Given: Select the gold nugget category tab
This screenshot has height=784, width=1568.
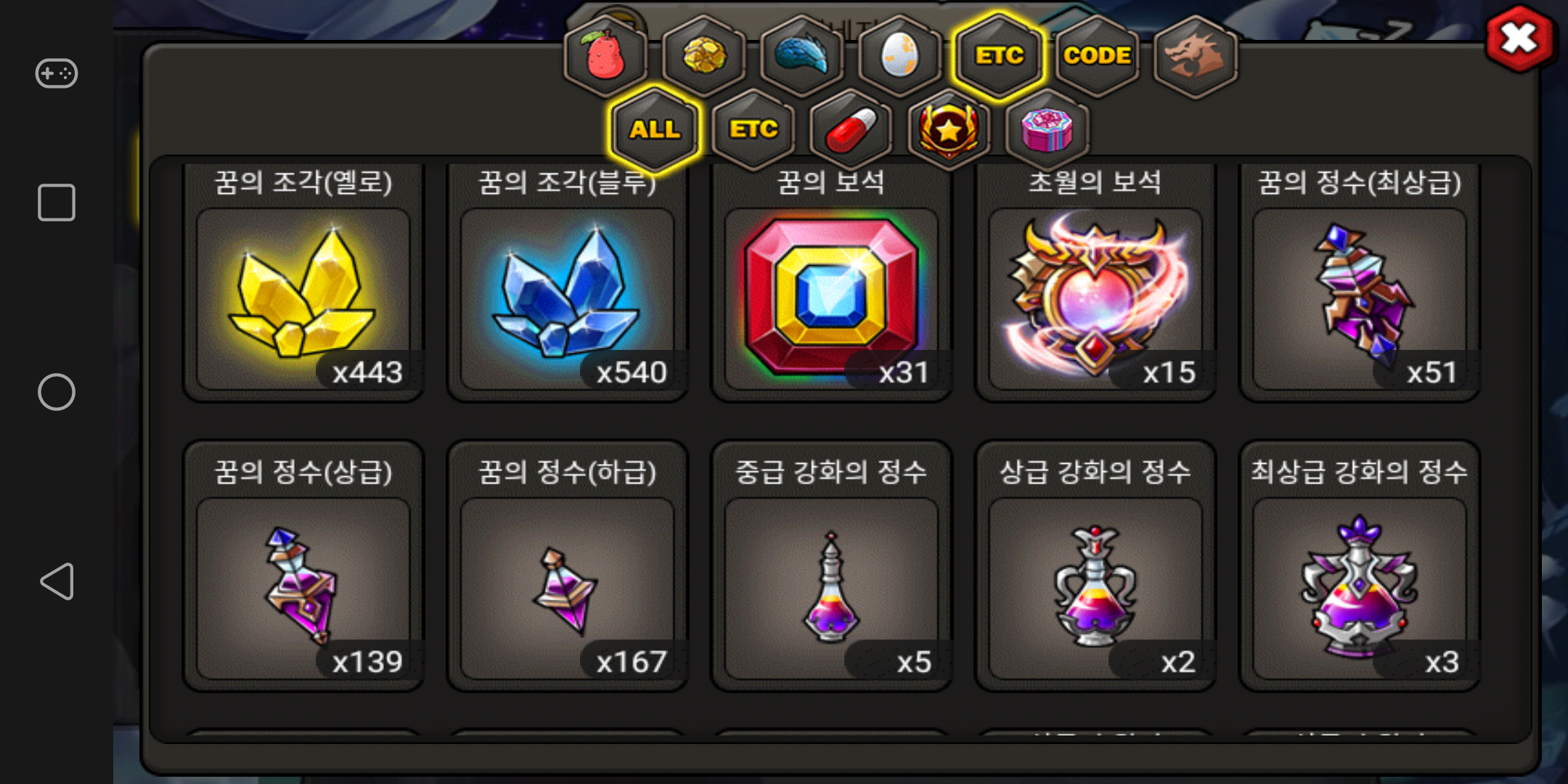Looking at the screenshot, I should coord(703,56).
